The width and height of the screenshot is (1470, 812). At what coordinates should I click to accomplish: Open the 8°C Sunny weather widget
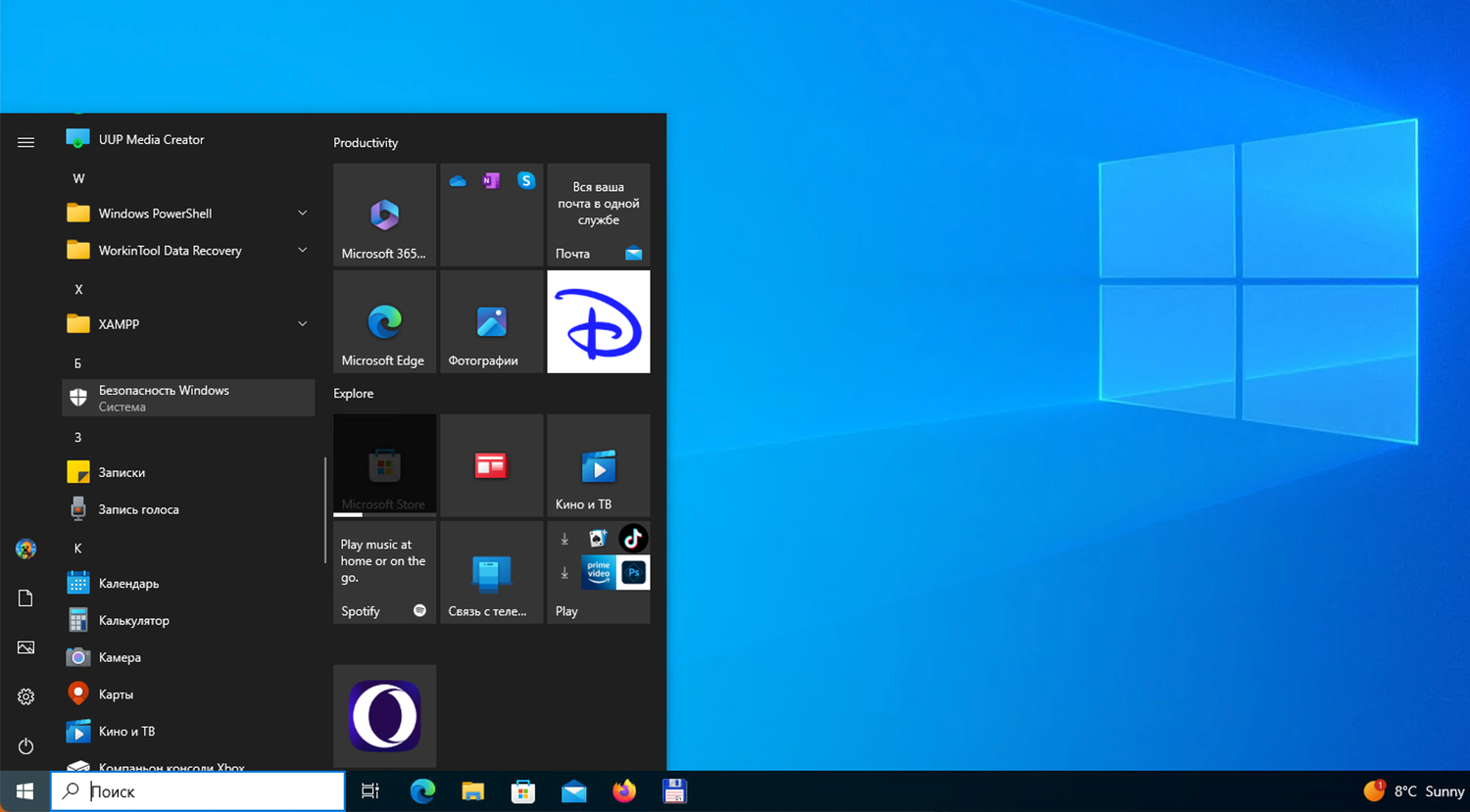click(1414, 791)
